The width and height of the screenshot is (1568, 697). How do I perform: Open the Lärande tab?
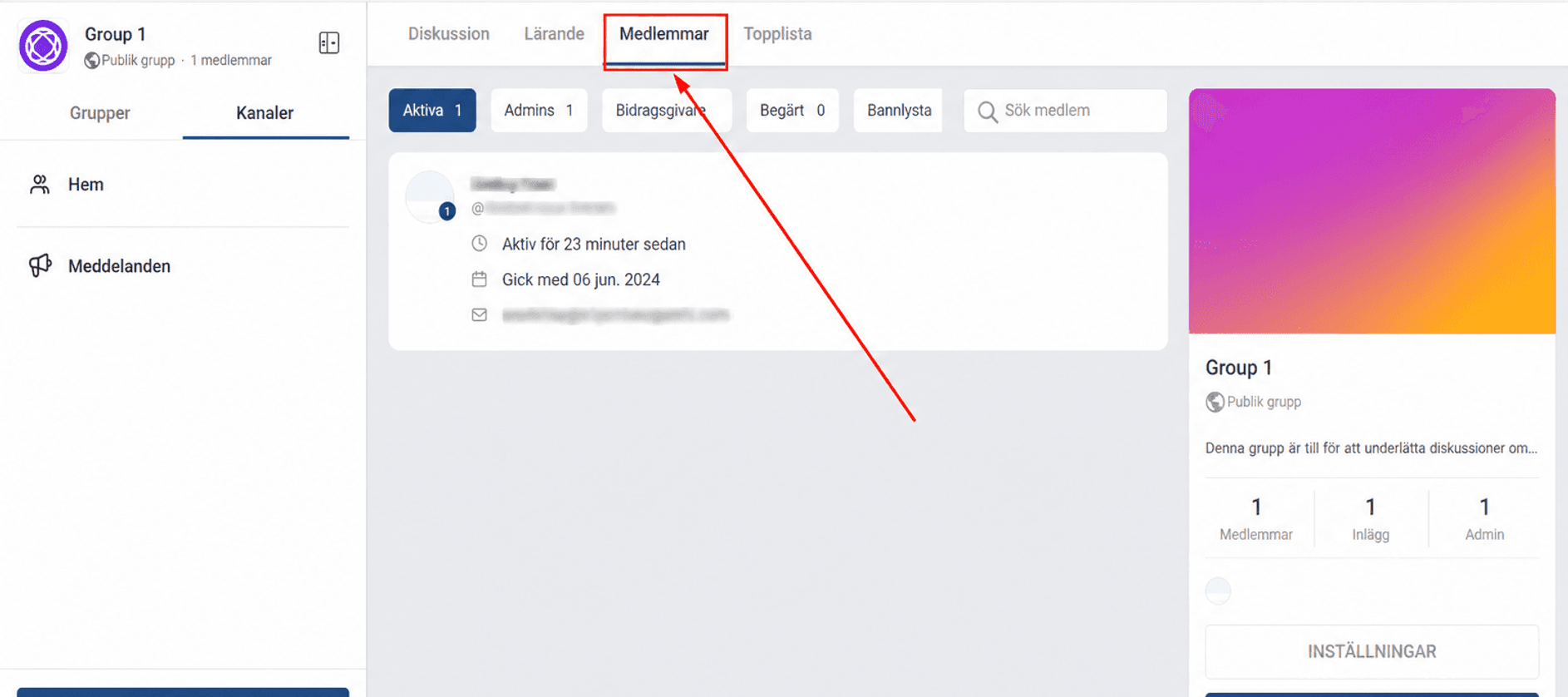point(554,34)
